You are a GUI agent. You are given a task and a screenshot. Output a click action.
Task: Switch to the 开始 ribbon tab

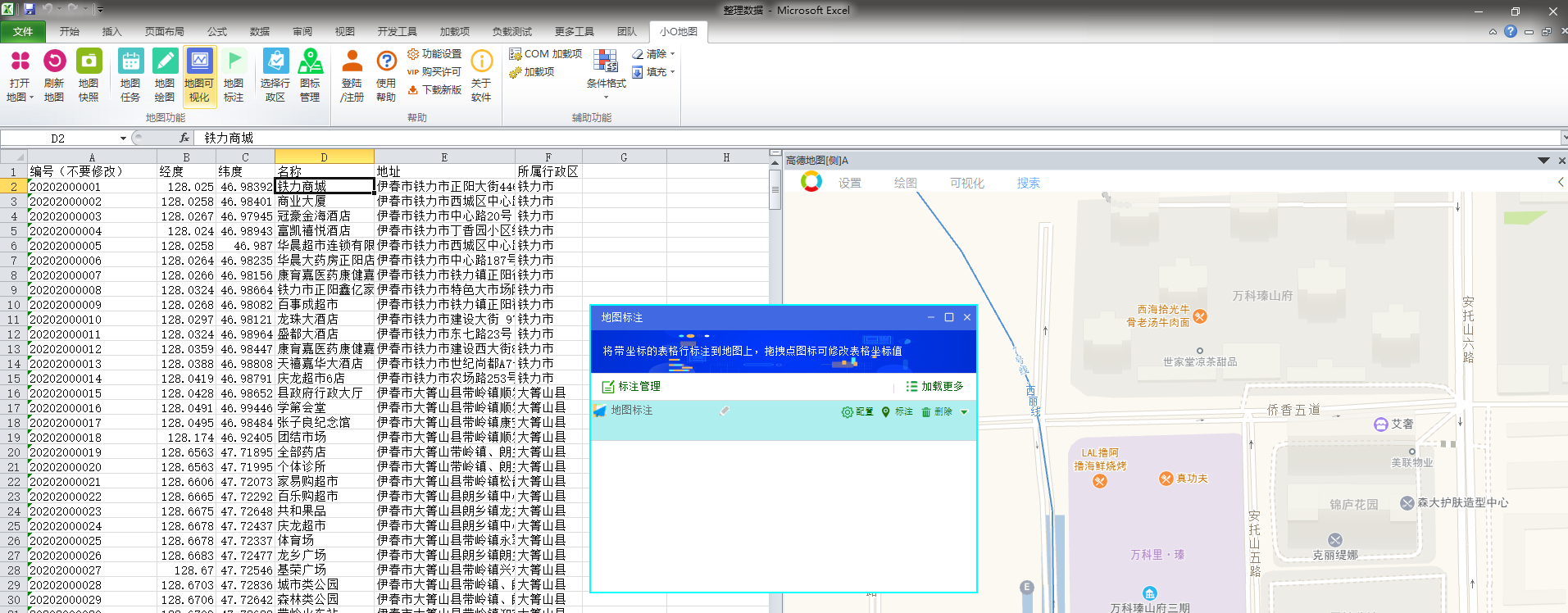[x=70, y=32]
